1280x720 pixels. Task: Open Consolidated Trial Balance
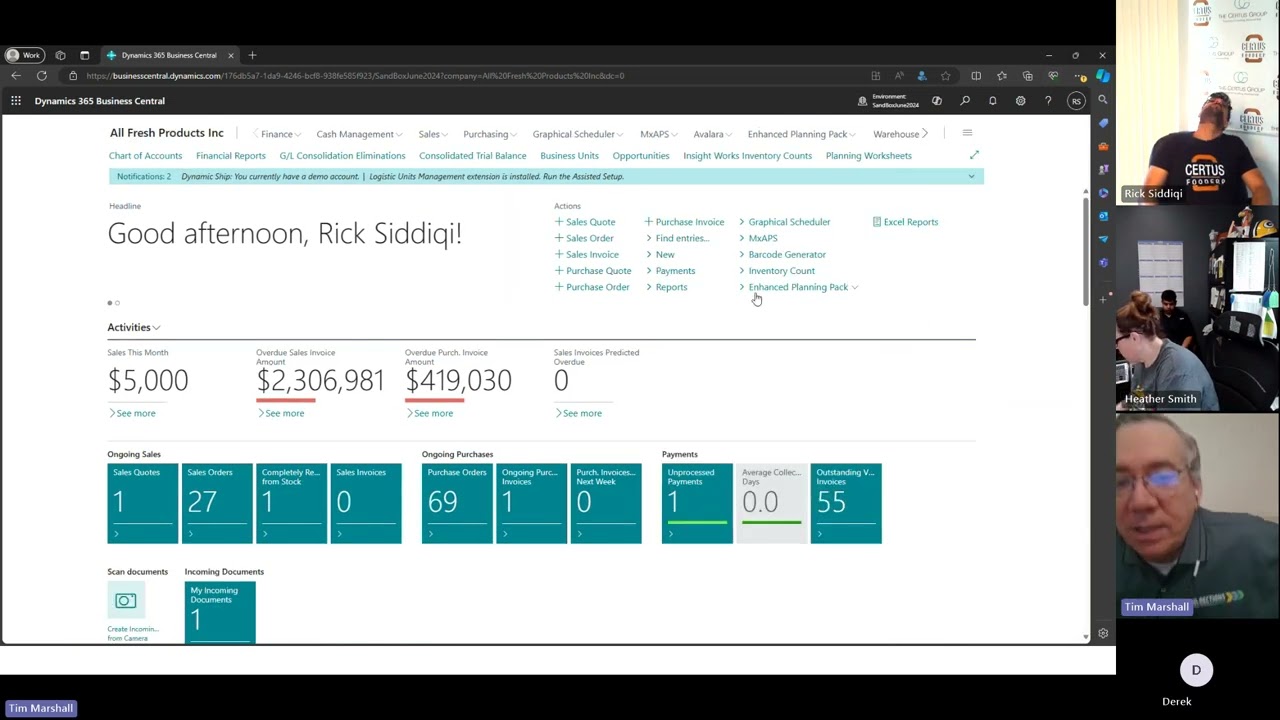point(472,155)
